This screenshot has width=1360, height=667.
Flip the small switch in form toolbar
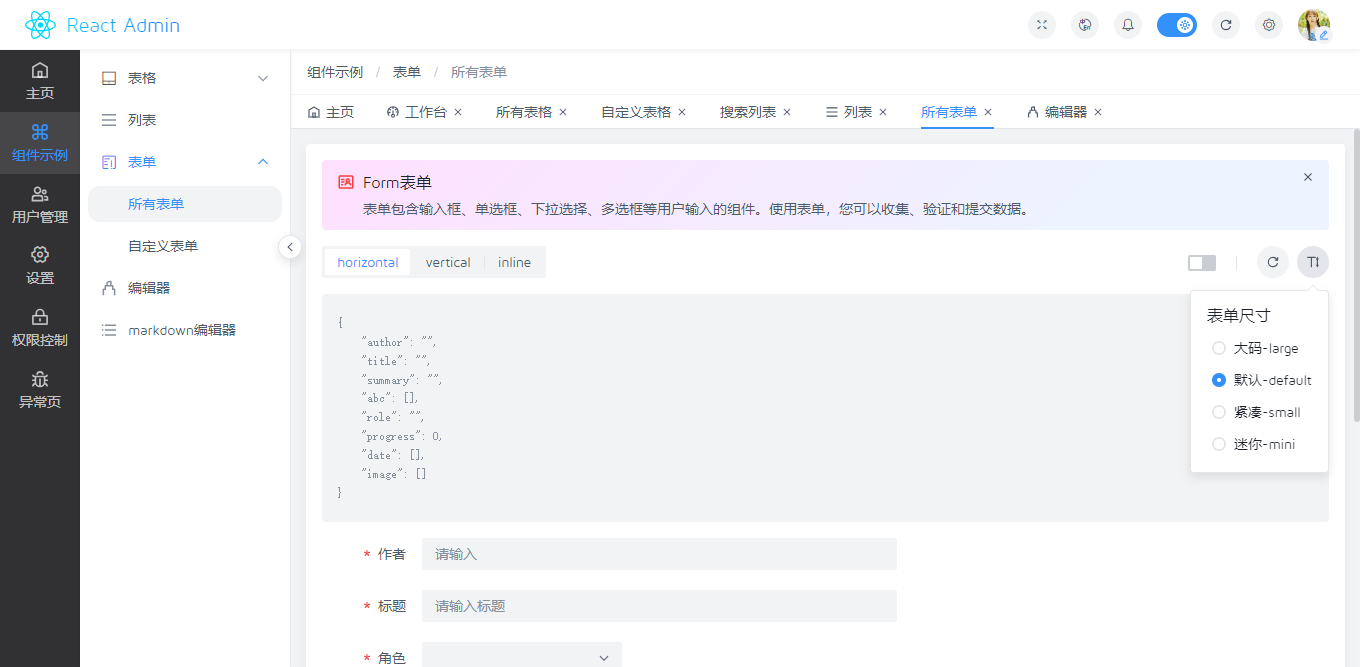(1201, 262)
